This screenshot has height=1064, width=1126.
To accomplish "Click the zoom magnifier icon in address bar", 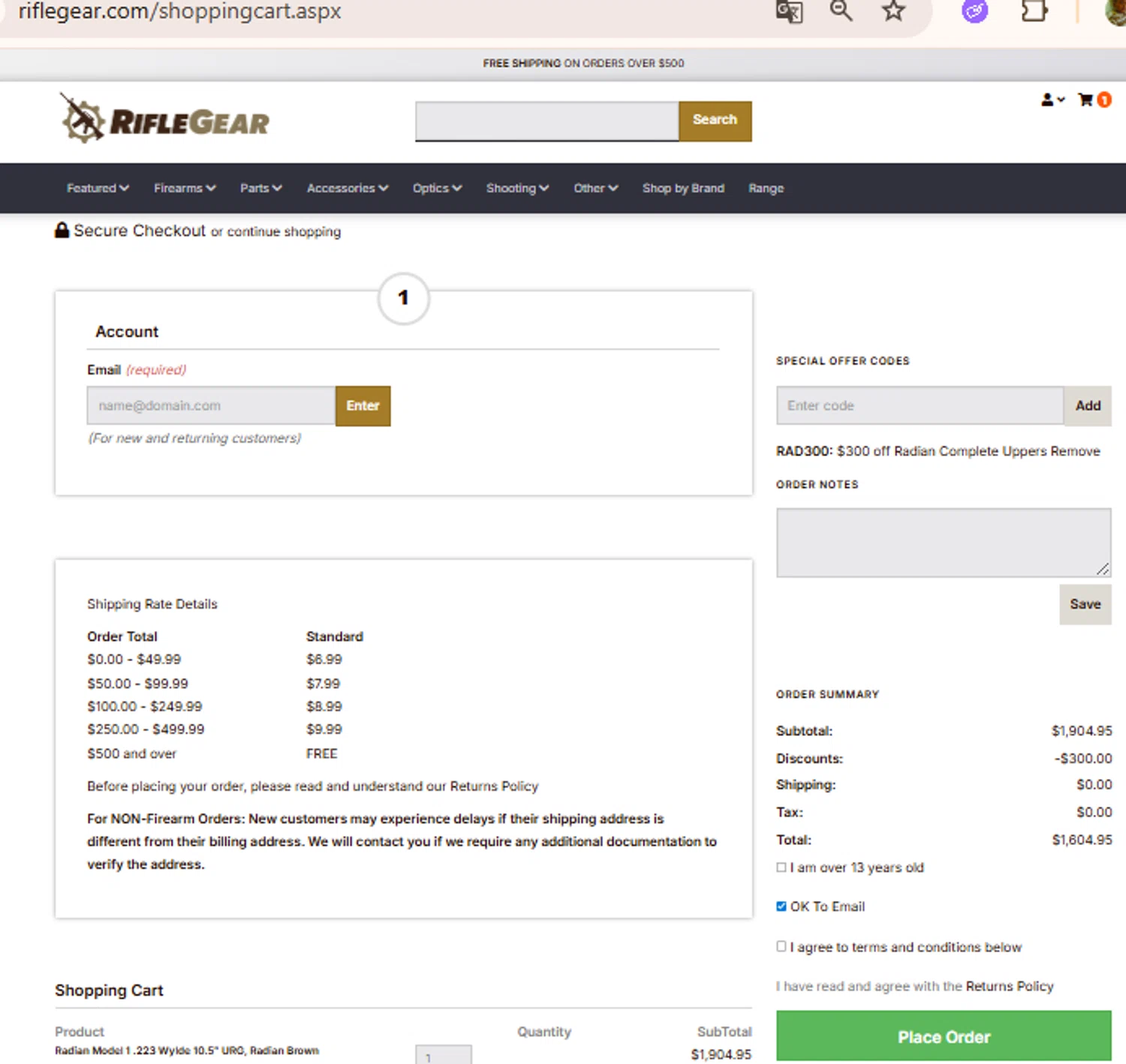I will click(841, 11).
